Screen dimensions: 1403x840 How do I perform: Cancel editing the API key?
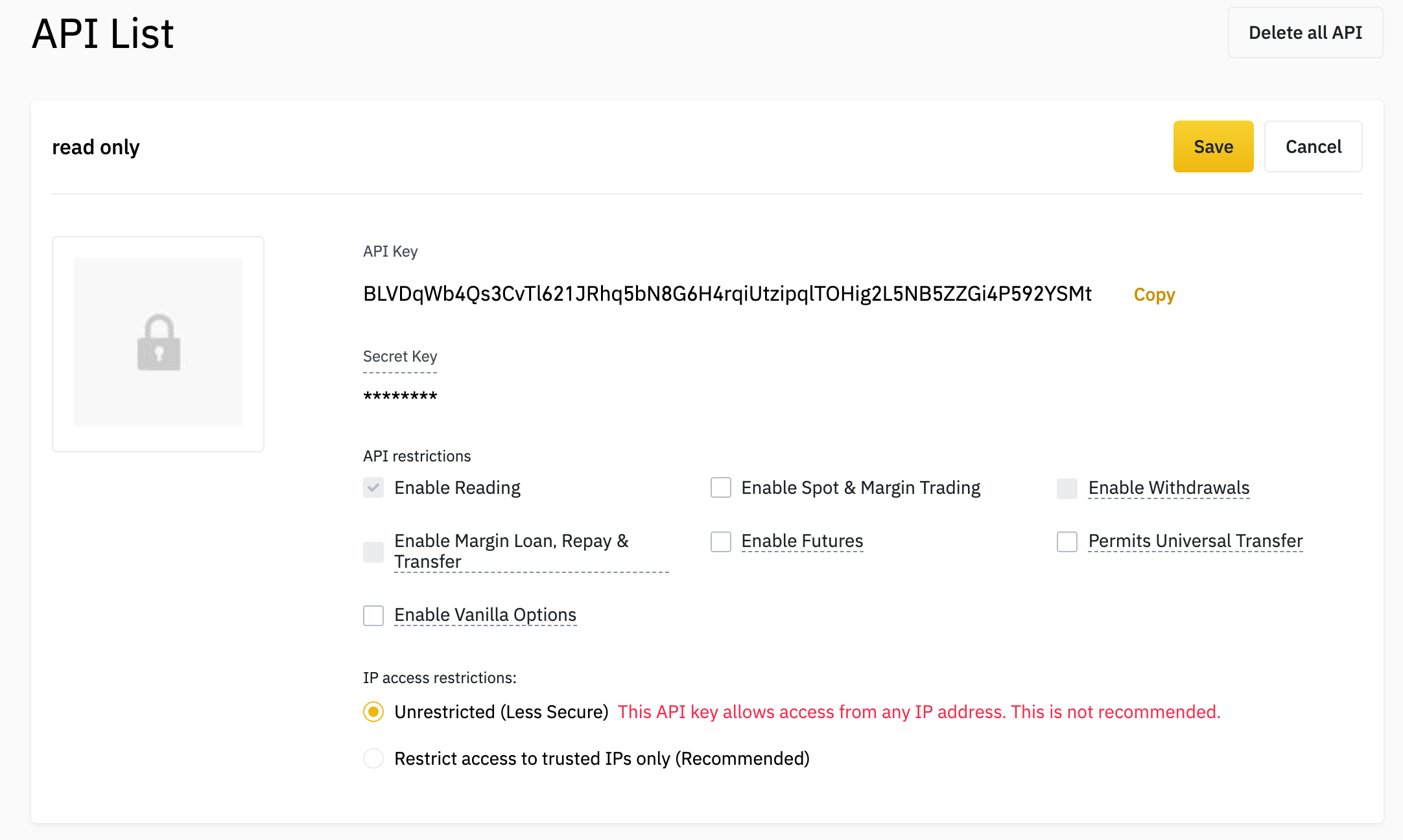(1313, 146)
